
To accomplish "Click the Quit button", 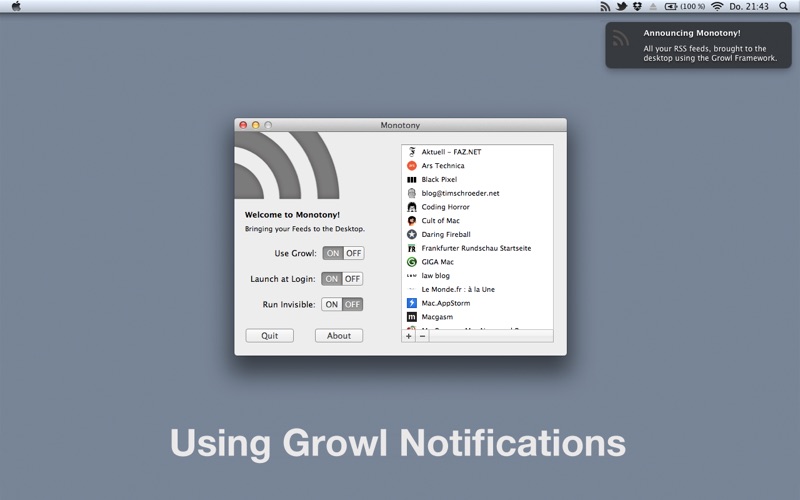I will click(x=269, y=335).
